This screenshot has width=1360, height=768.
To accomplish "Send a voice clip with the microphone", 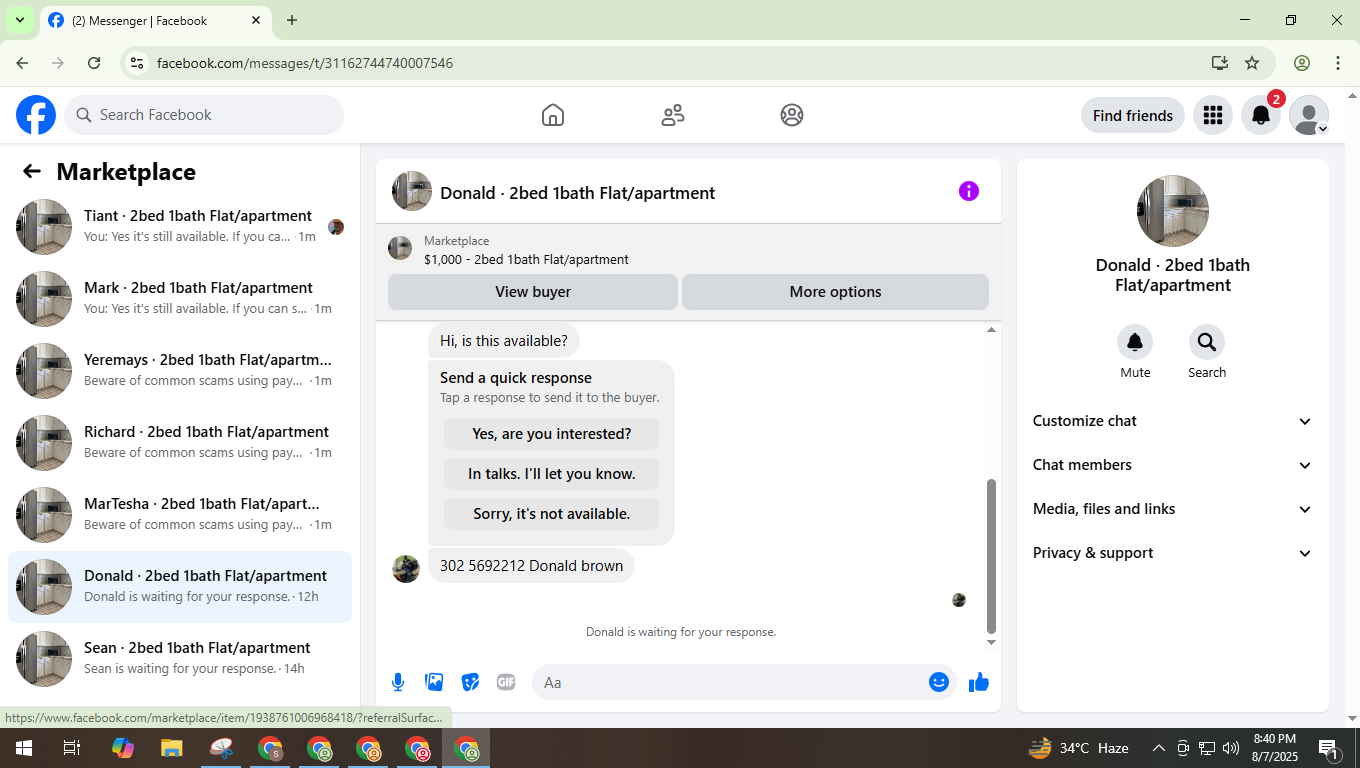I will pos(398,682).
